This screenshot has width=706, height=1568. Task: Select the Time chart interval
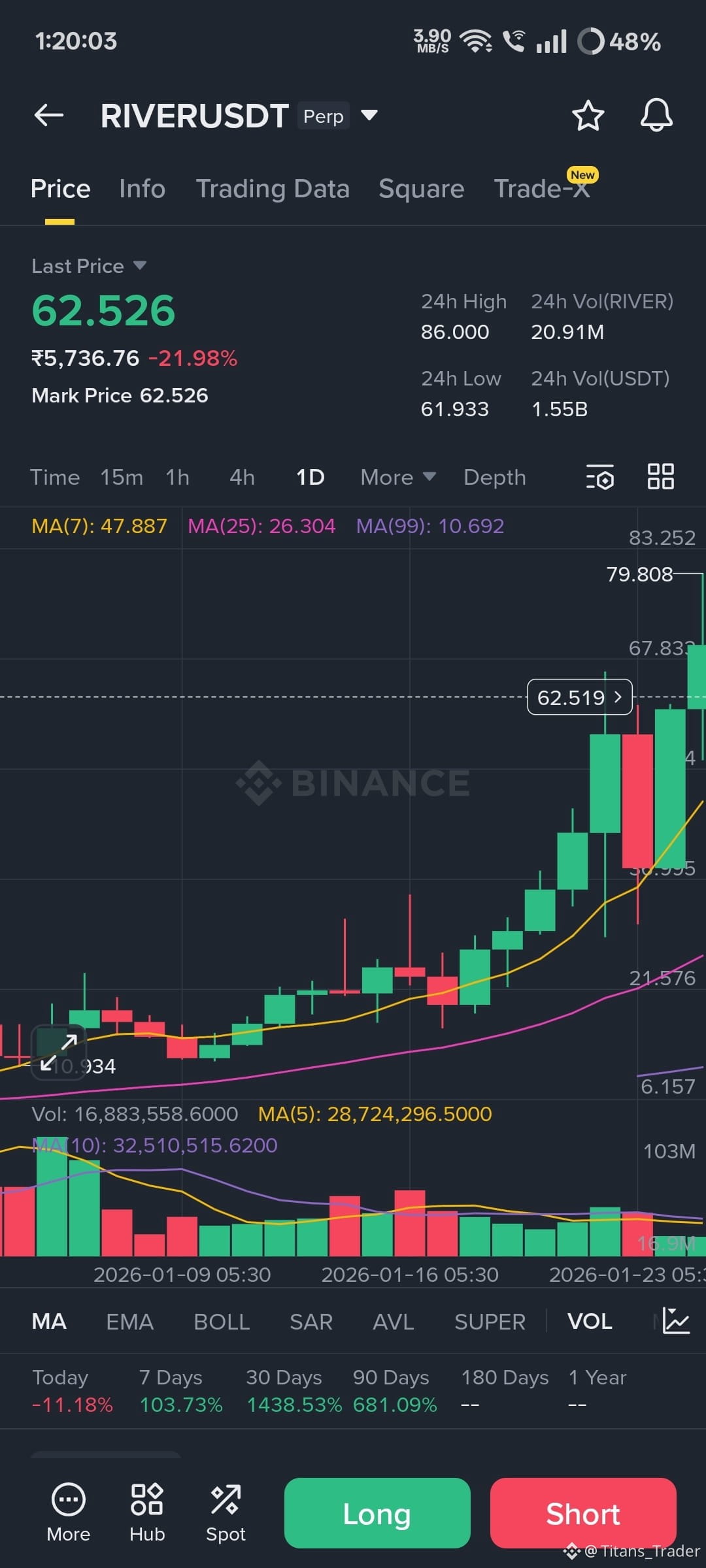(55, 477)
